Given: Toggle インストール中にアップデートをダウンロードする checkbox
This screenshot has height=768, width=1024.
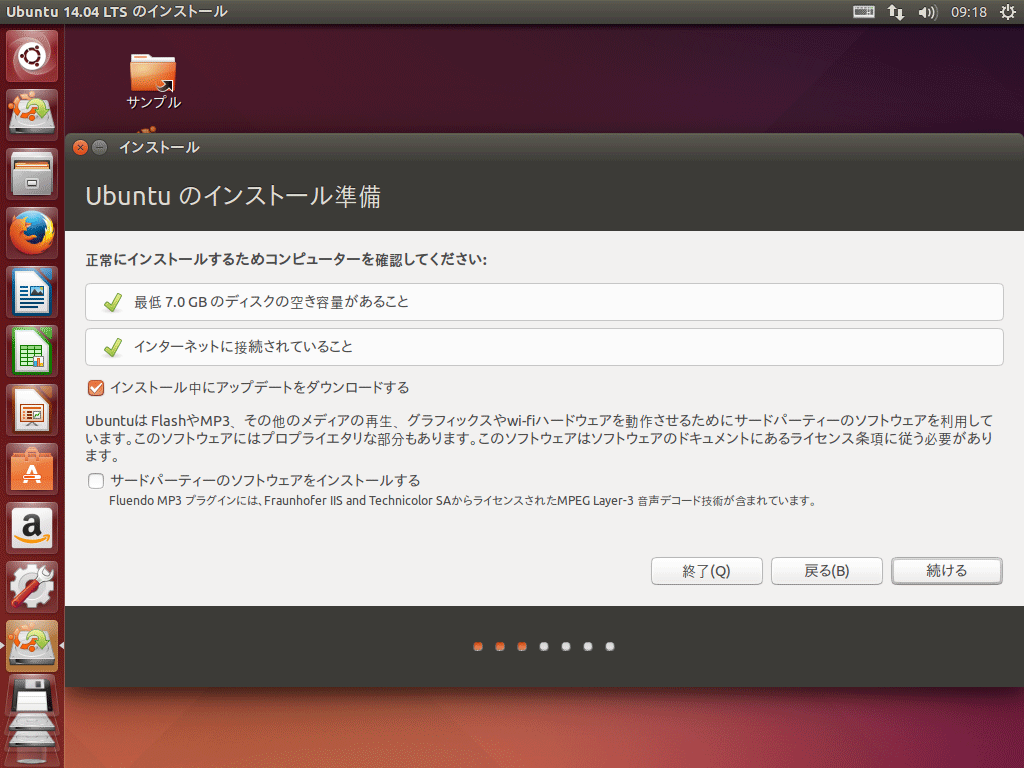Looking at the screenshot, I should [x=96, y=388].
